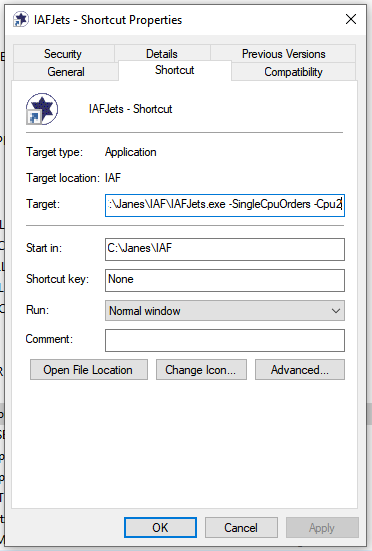This screenshot has width=372, height=551.
Task: Click the 'Comment:' label
Action: (49, 339)
